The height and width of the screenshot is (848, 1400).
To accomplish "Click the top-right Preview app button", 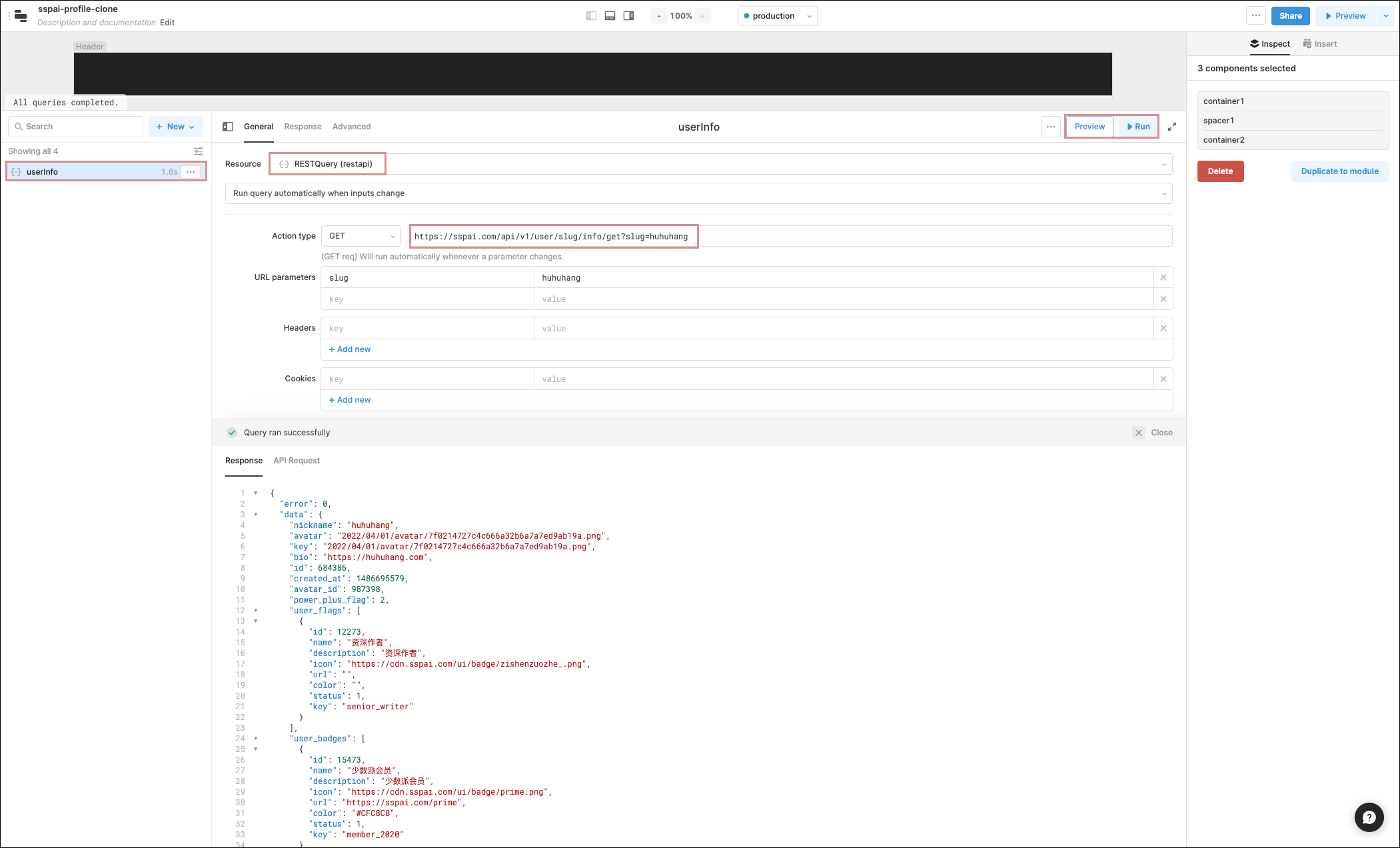I will pos(1346,16).
